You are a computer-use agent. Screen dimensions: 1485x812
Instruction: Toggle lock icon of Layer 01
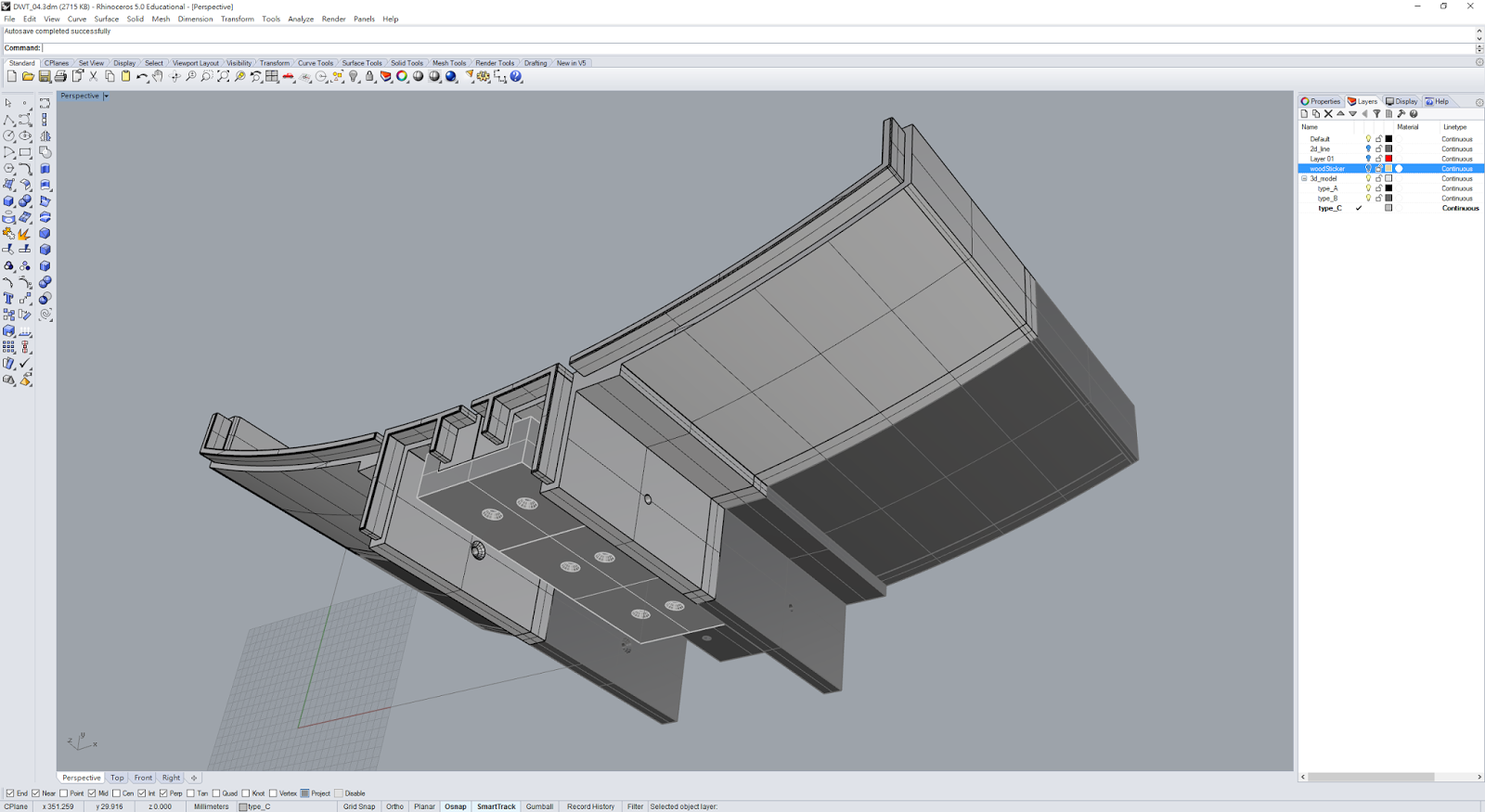point(1378,159)
